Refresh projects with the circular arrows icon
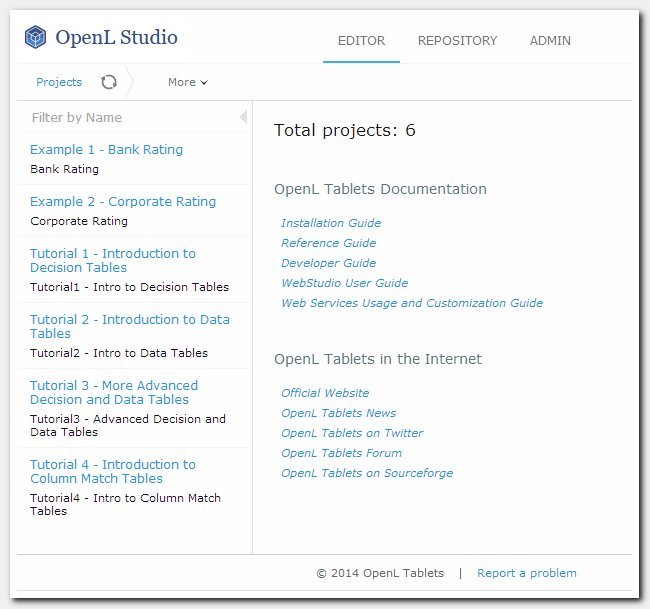This screenshot has width=650, height=609. [x=109, y=82]
